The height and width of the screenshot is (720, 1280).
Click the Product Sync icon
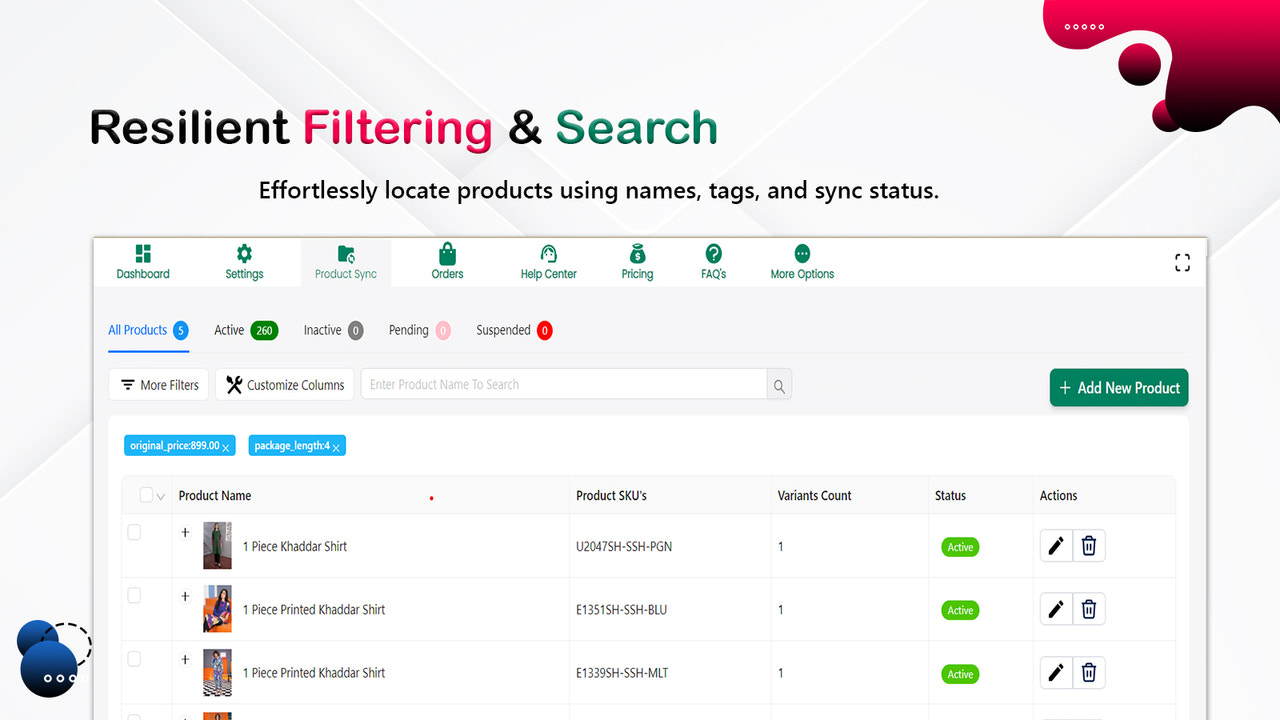click(345, 252)
